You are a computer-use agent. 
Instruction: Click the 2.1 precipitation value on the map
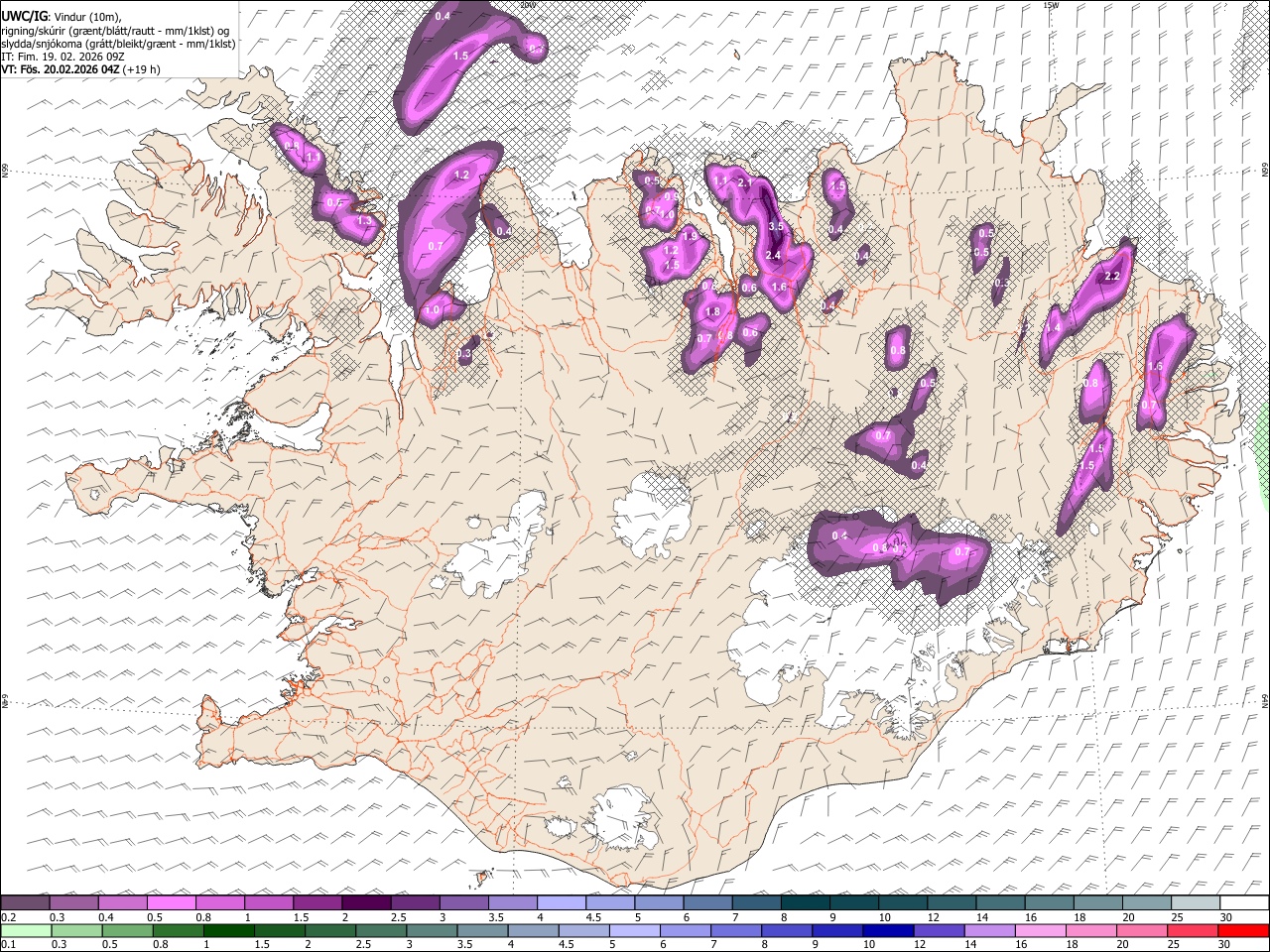[x=746, y=183]
